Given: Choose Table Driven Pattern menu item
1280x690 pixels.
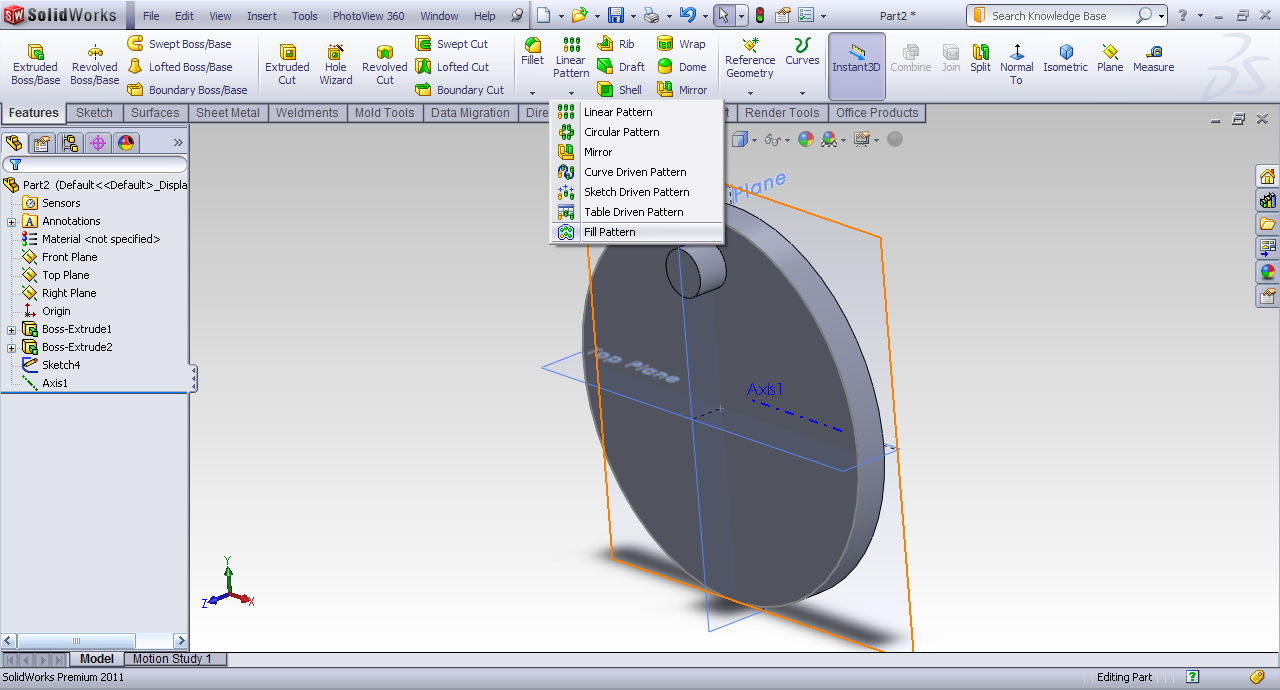Looking at the screenshot, I should (638, 212).
